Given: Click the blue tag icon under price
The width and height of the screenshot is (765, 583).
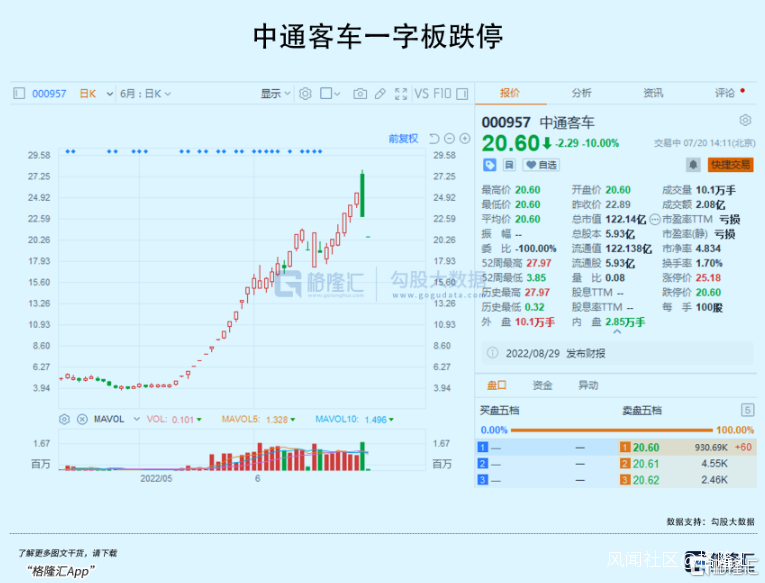Looking at the screenshot, I should tap(489, 165).
